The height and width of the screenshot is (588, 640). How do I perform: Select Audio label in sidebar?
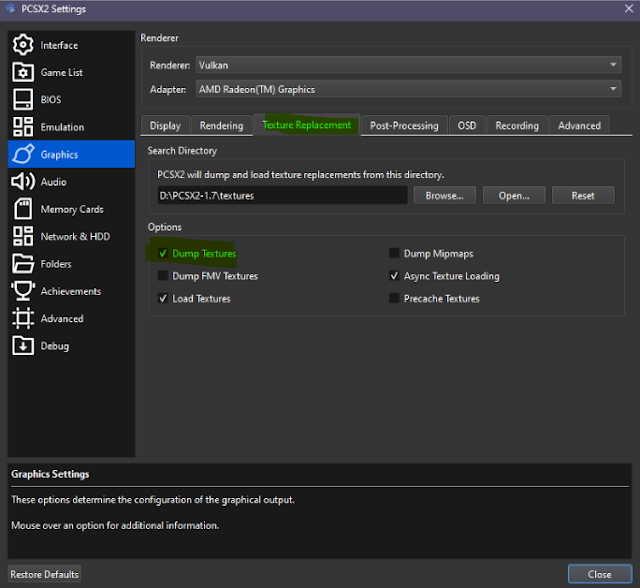pos(53,182)
